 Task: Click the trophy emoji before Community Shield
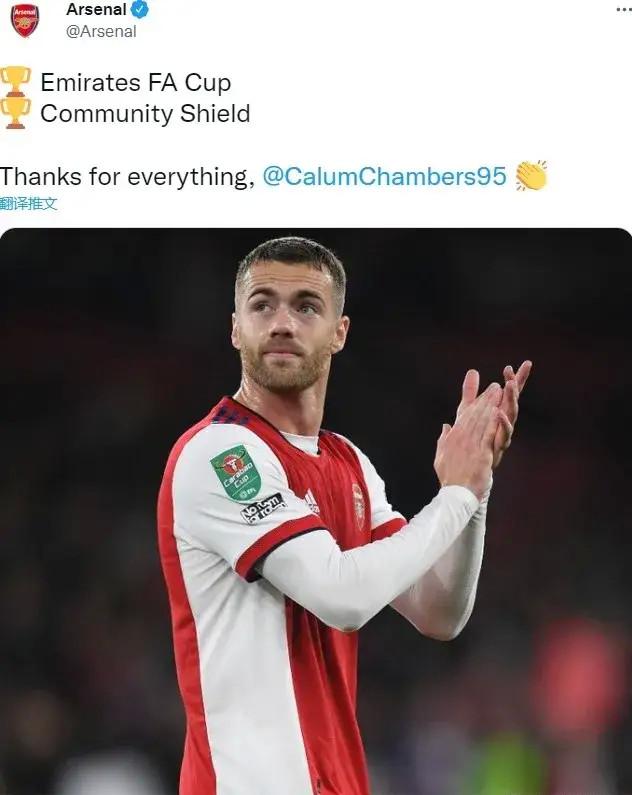[15, 113]
